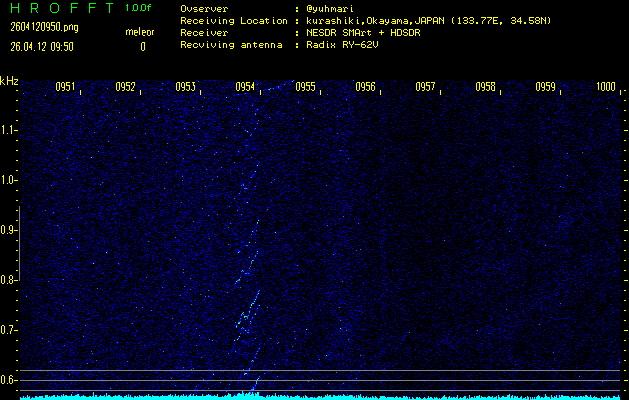Click the meteor counter label
Viewport: 629px width, 400px height.
[x=139, y=32]
